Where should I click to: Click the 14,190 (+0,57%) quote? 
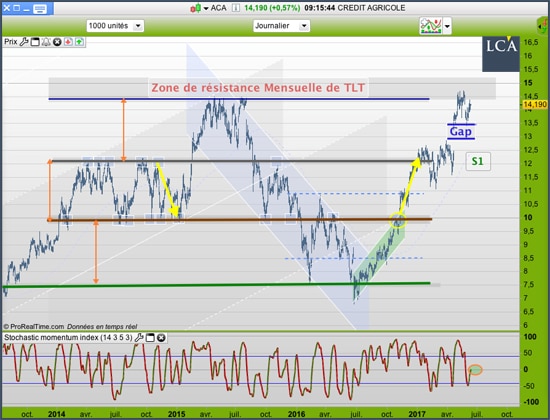tap(272, 8)
